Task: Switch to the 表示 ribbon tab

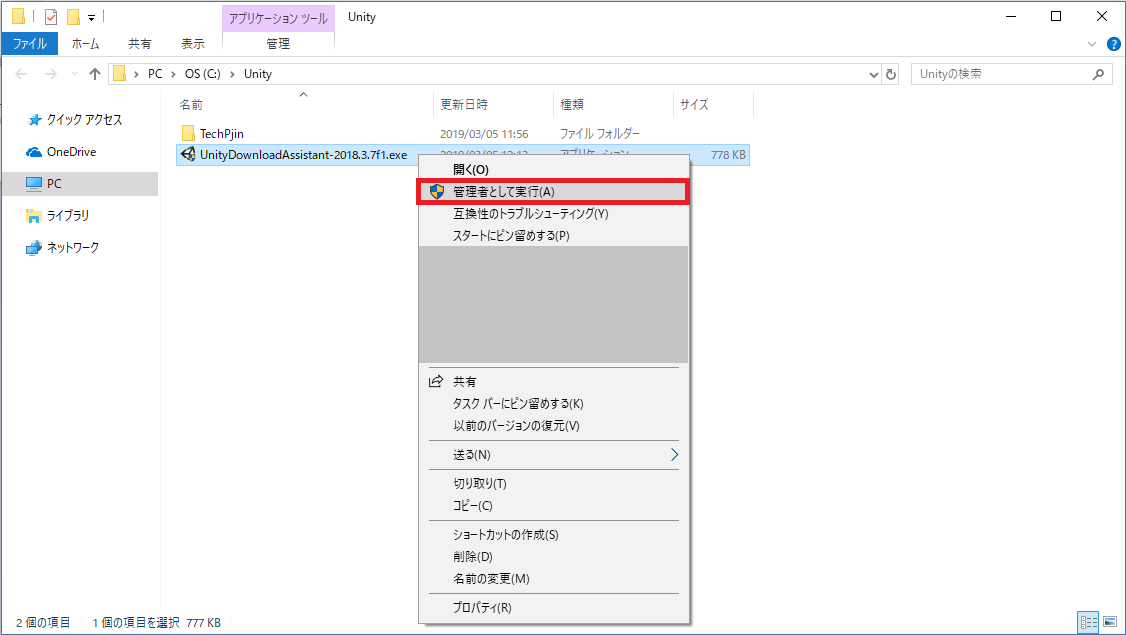Action: (x=192, y=44)
